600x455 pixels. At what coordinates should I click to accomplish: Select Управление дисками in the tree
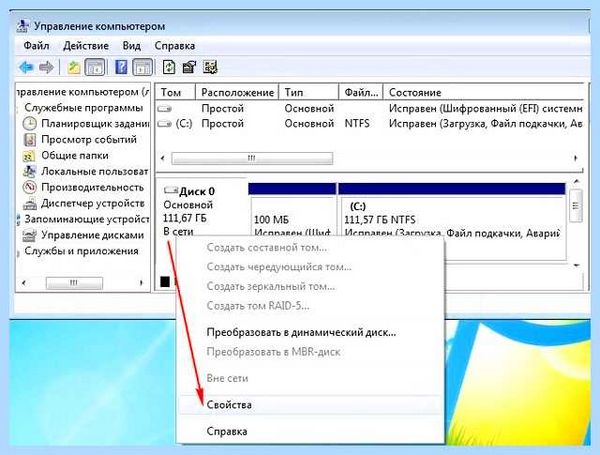tap(92, 235)
